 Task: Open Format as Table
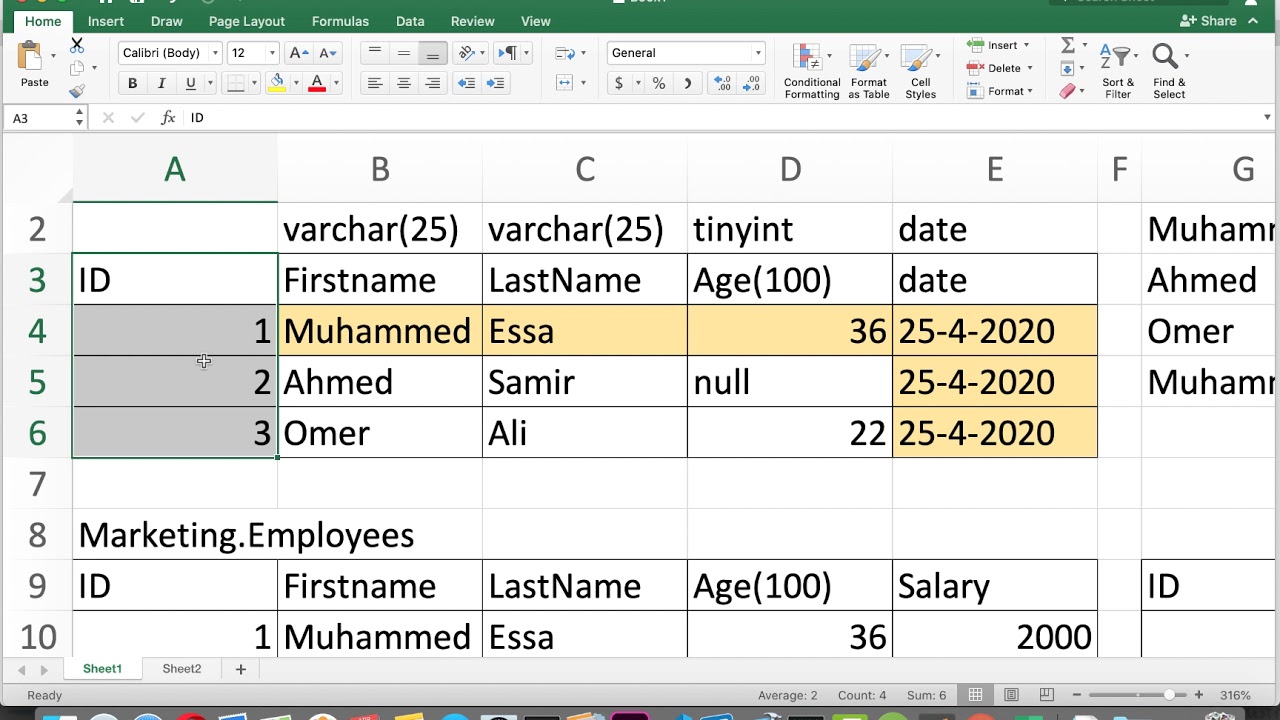click(x=869, y=72)
